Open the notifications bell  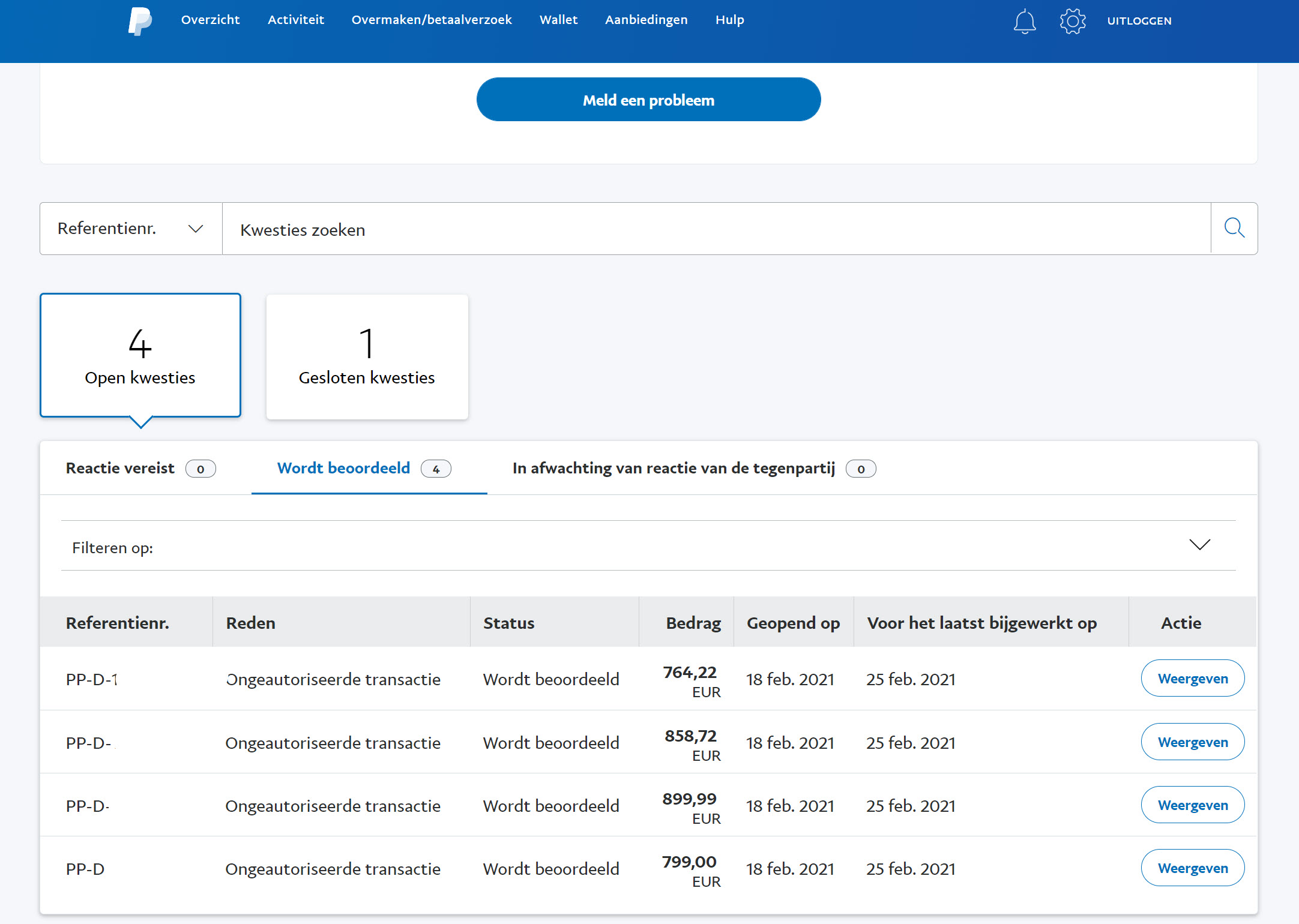pyautogui.click(x=1025, y=22)
